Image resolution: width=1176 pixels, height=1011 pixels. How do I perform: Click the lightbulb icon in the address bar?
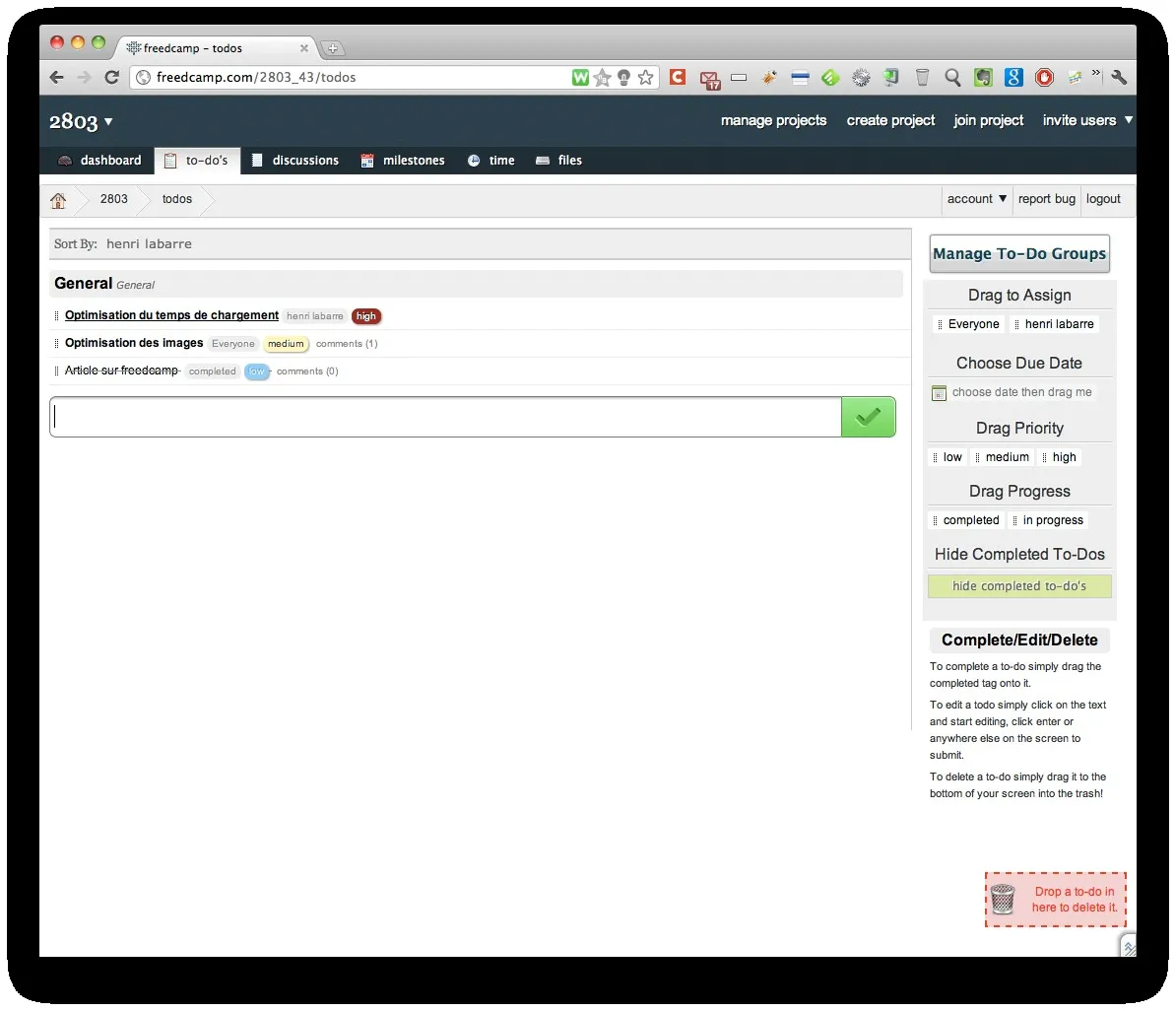623,77
